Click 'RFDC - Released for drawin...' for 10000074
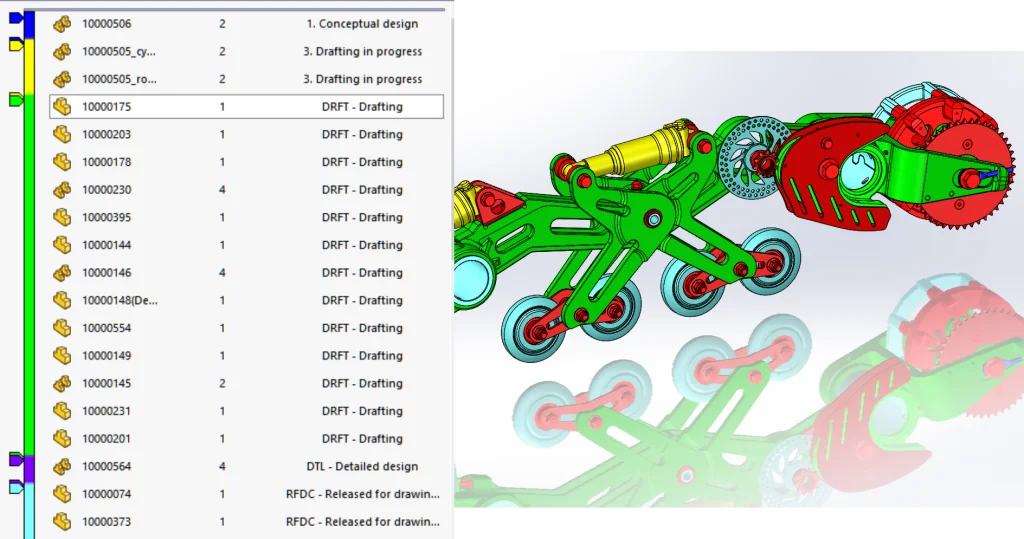 coord(362,494)
